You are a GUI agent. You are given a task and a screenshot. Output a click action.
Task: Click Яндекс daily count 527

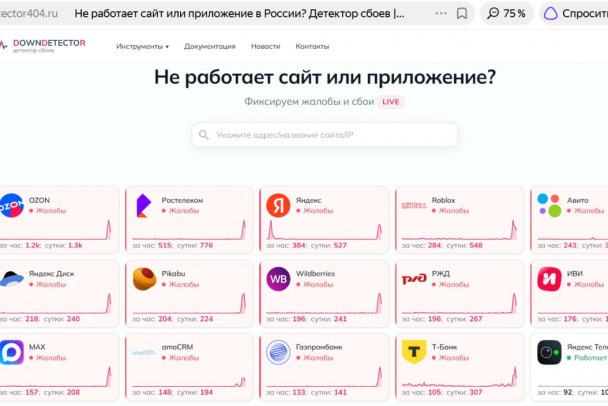coord(340,245)
